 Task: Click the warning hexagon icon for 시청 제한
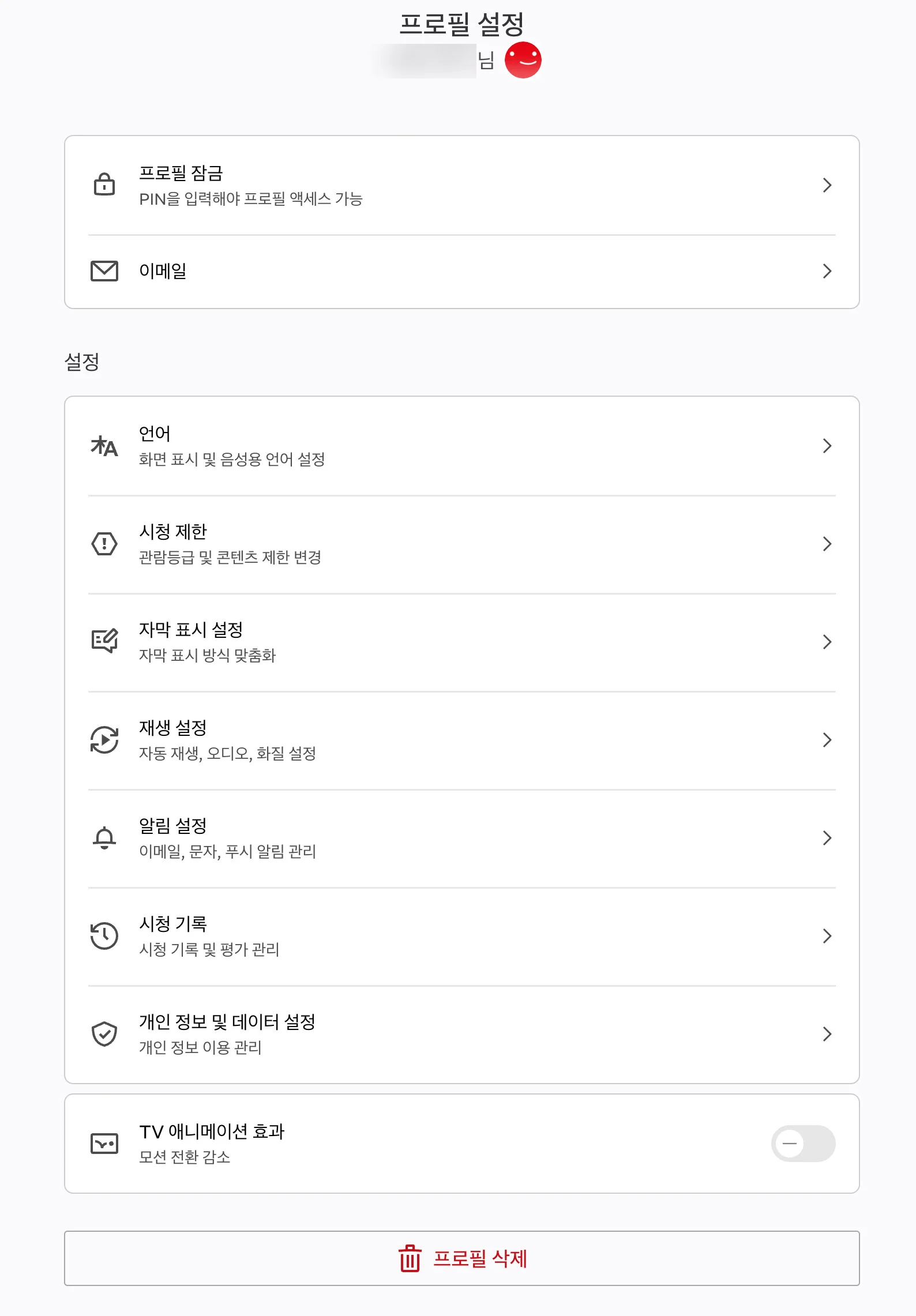(104, 544)
